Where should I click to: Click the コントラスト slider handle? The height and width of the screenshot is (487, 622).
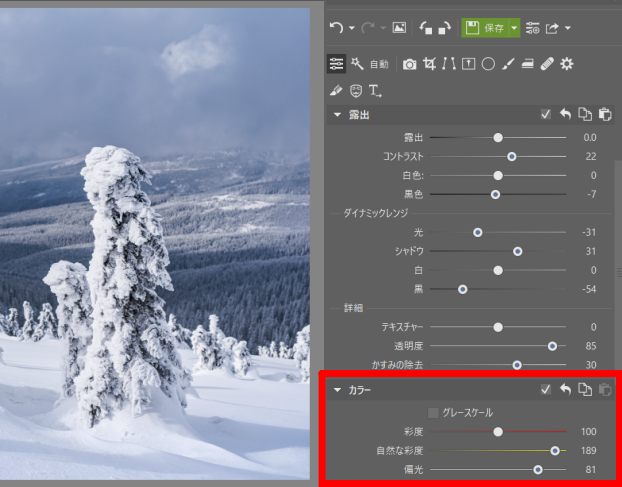click(512, 157)
